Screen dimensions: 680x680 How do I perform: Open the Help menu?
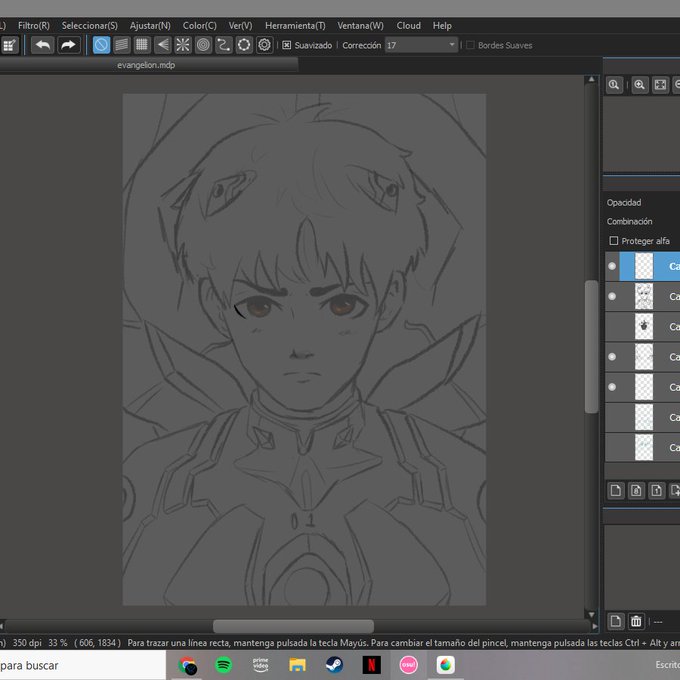[x=442, y=26]
